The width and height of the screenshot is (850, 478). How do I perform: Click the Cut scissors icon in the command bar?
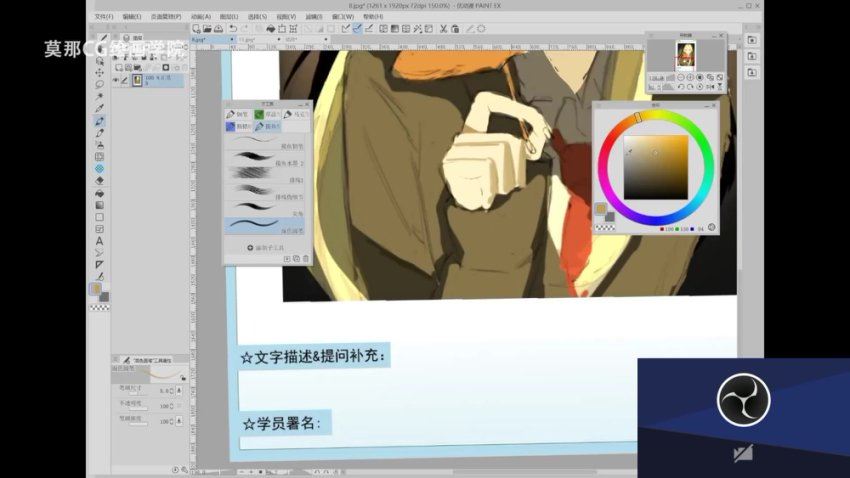pyautogui.click(x=443, y=29)
